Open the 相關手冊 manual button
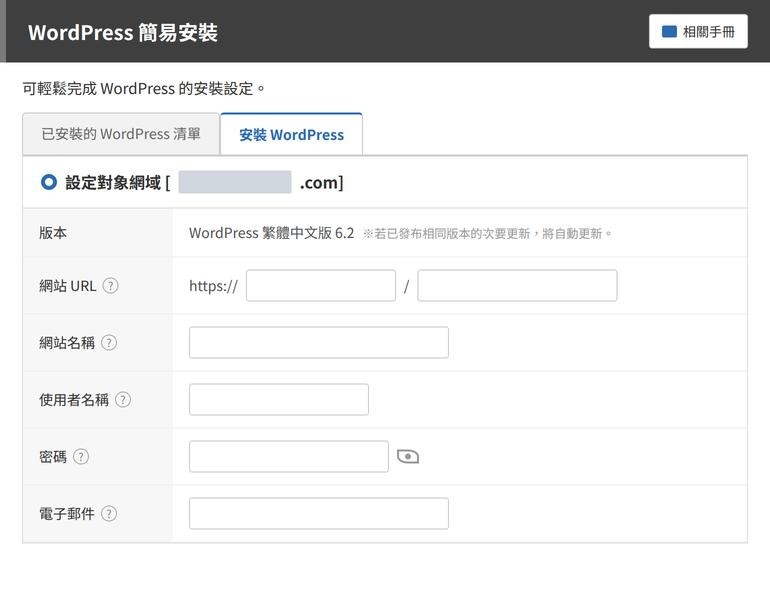 click(698, 31)
